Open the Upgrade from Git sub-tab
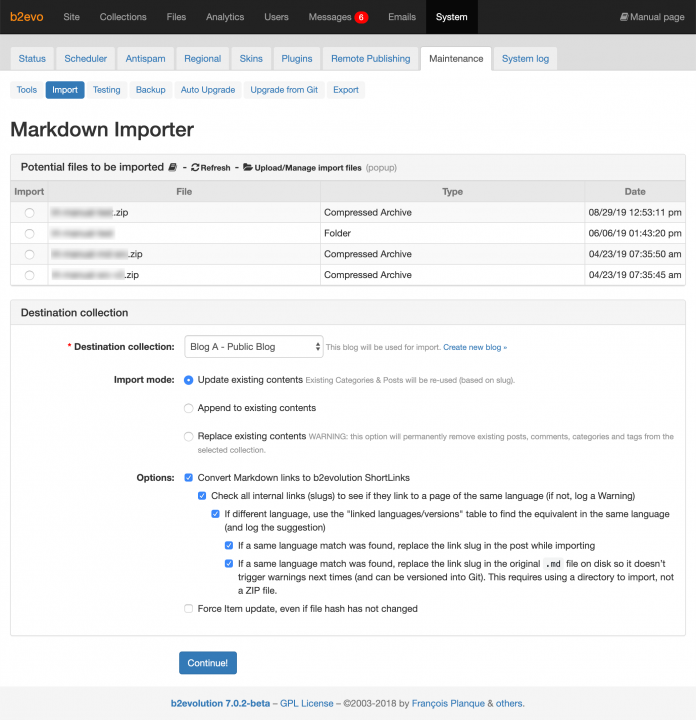Screen dimensions: 696x720 (x=284, y=90)
